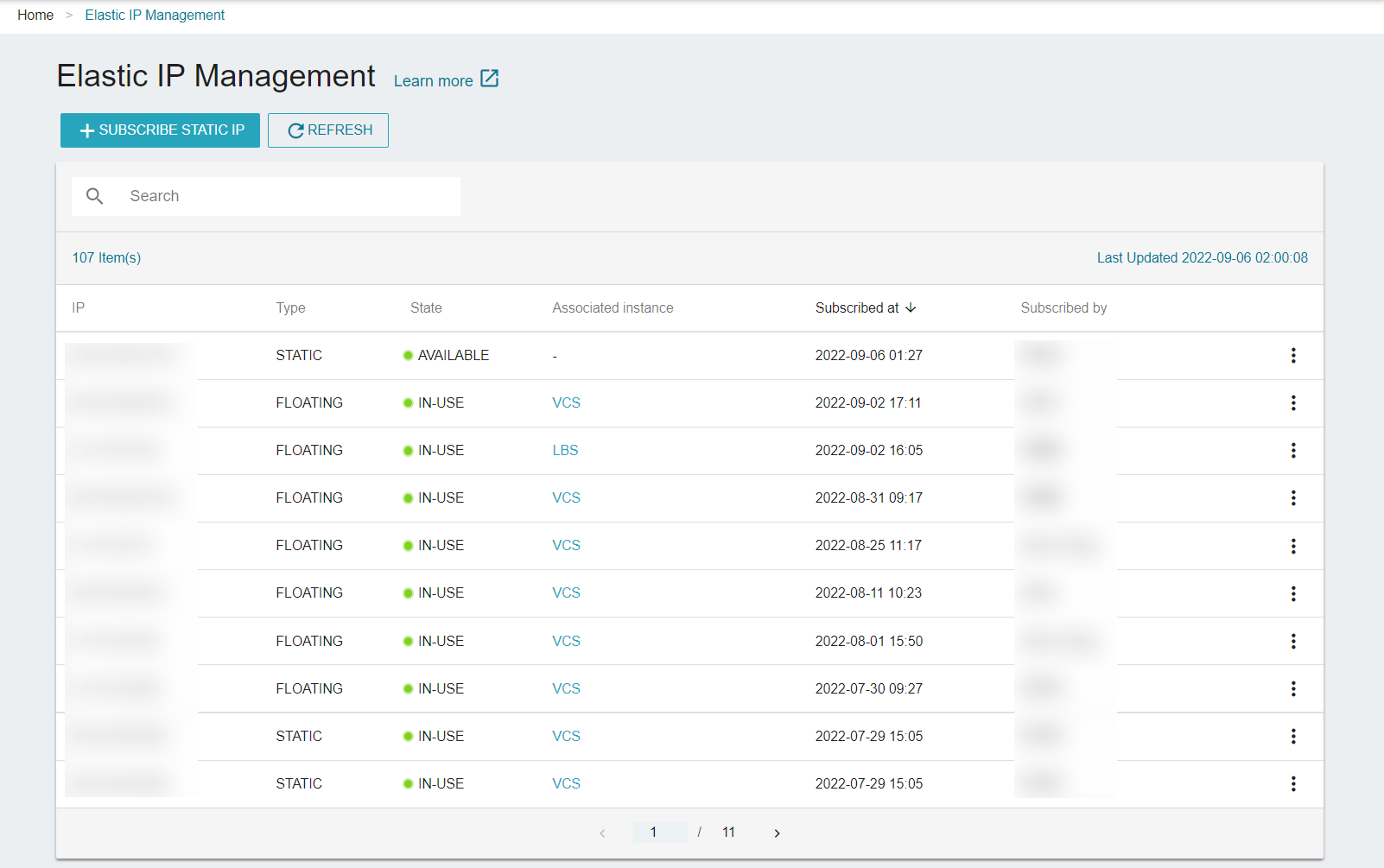
Task: Open VCS instance from 2022-08-25 11:17 row
Action: point(567,546)
